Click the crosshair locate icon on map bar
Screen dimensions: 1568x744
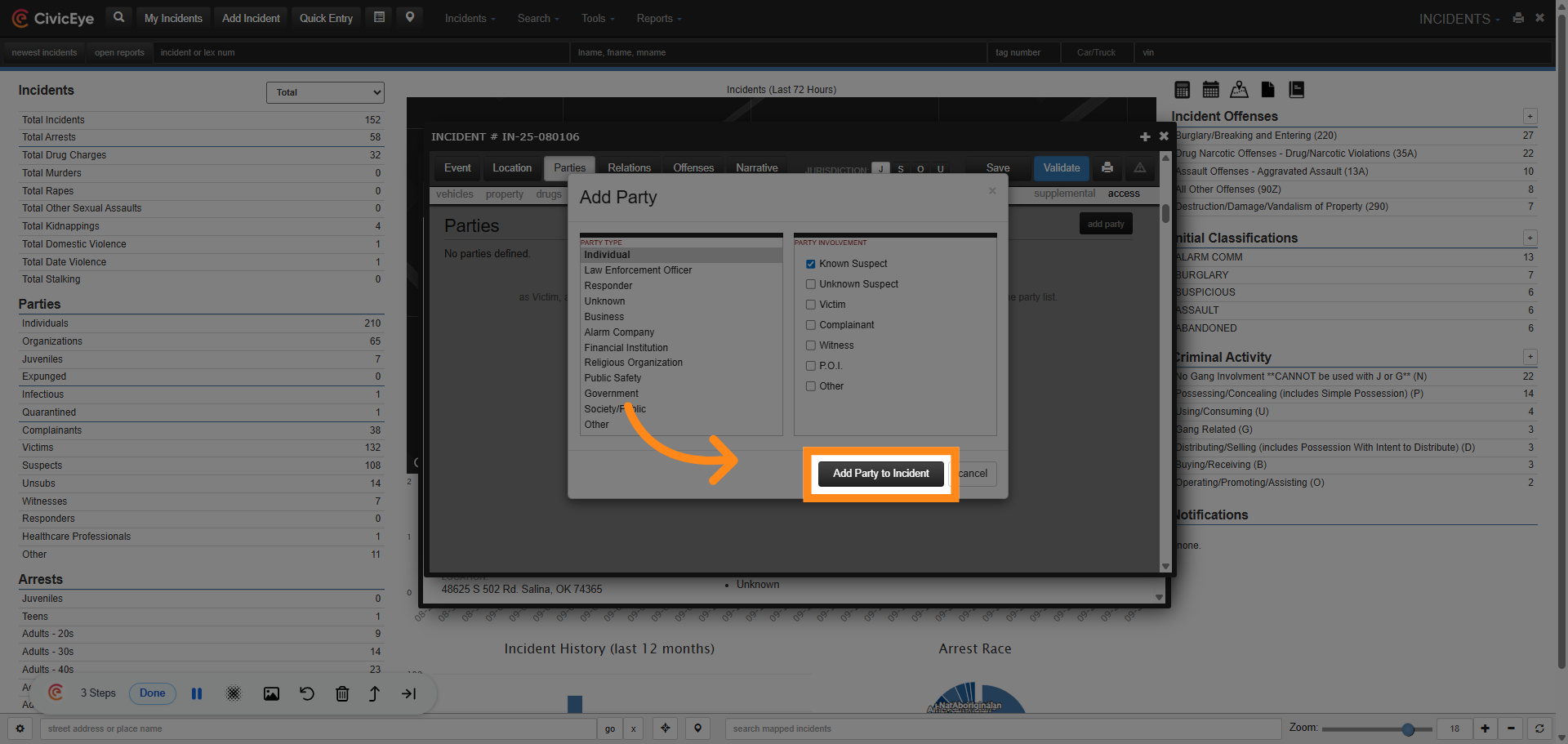tap(666, 728)
